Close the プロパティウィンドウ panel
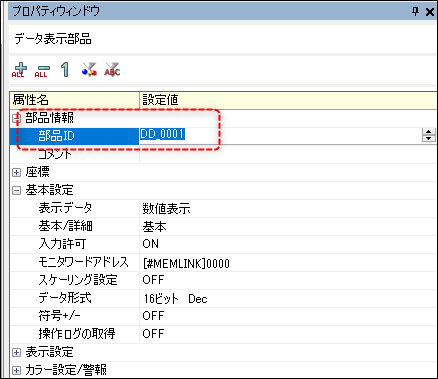Viewport: 438px width, 379px height. pos(430,12)
